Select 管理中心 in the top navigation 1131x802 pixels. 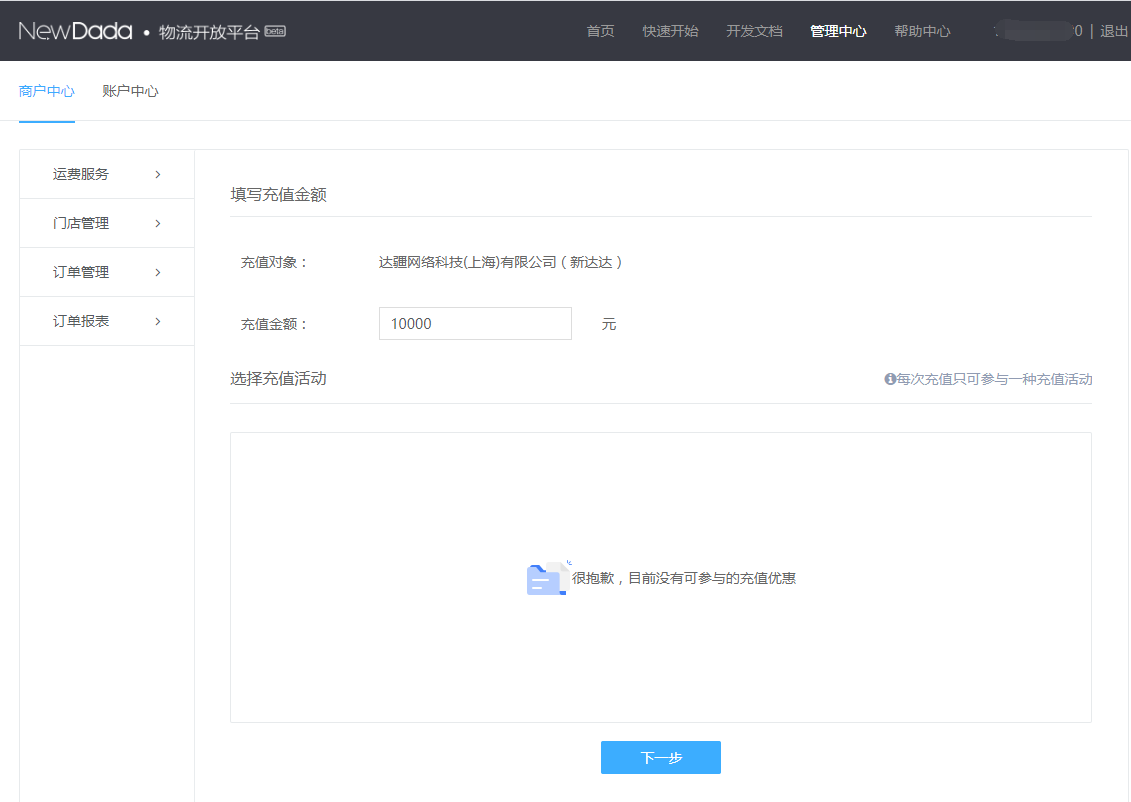point(838,31)
